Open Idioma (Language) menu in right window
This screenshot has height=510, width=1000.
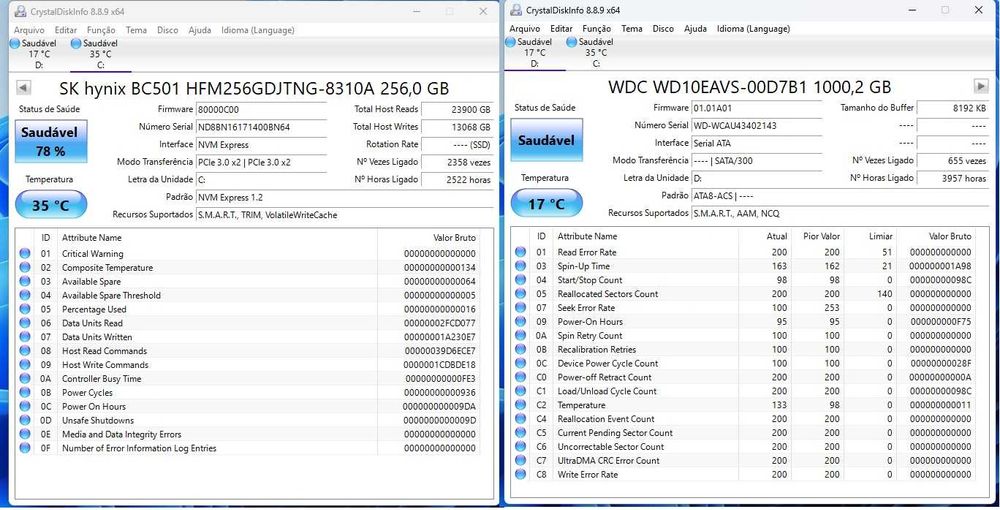753,29
